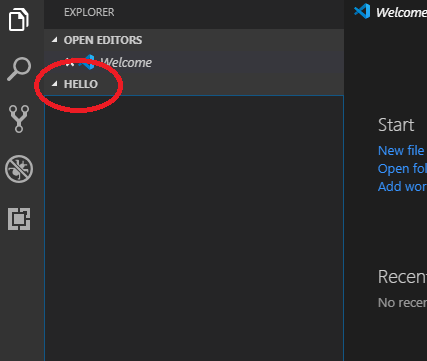The image size is (427, 361).
Task: Click the VS Code logo on Welcome tab
Action: [362, 11]
